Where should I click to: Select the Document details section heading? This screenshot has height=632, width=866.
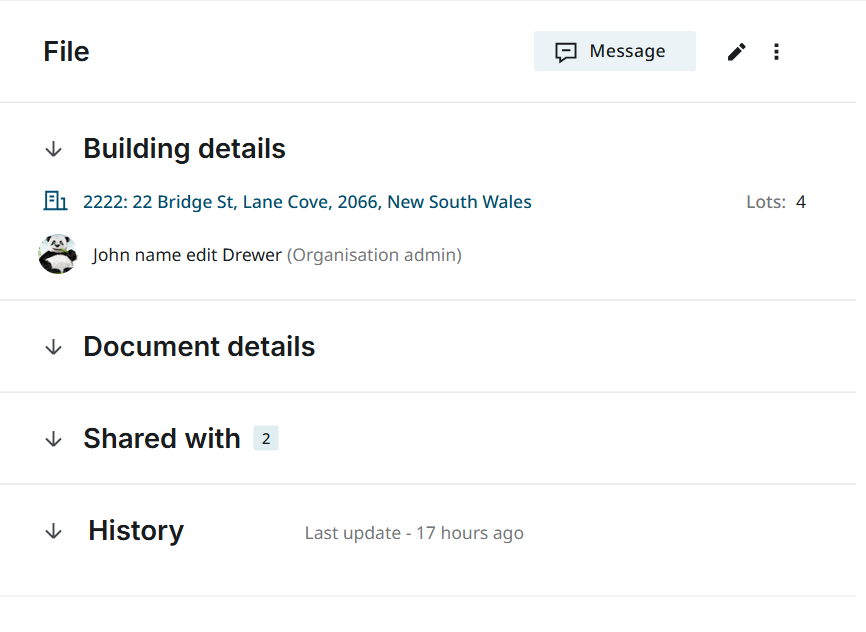point(199,347)
